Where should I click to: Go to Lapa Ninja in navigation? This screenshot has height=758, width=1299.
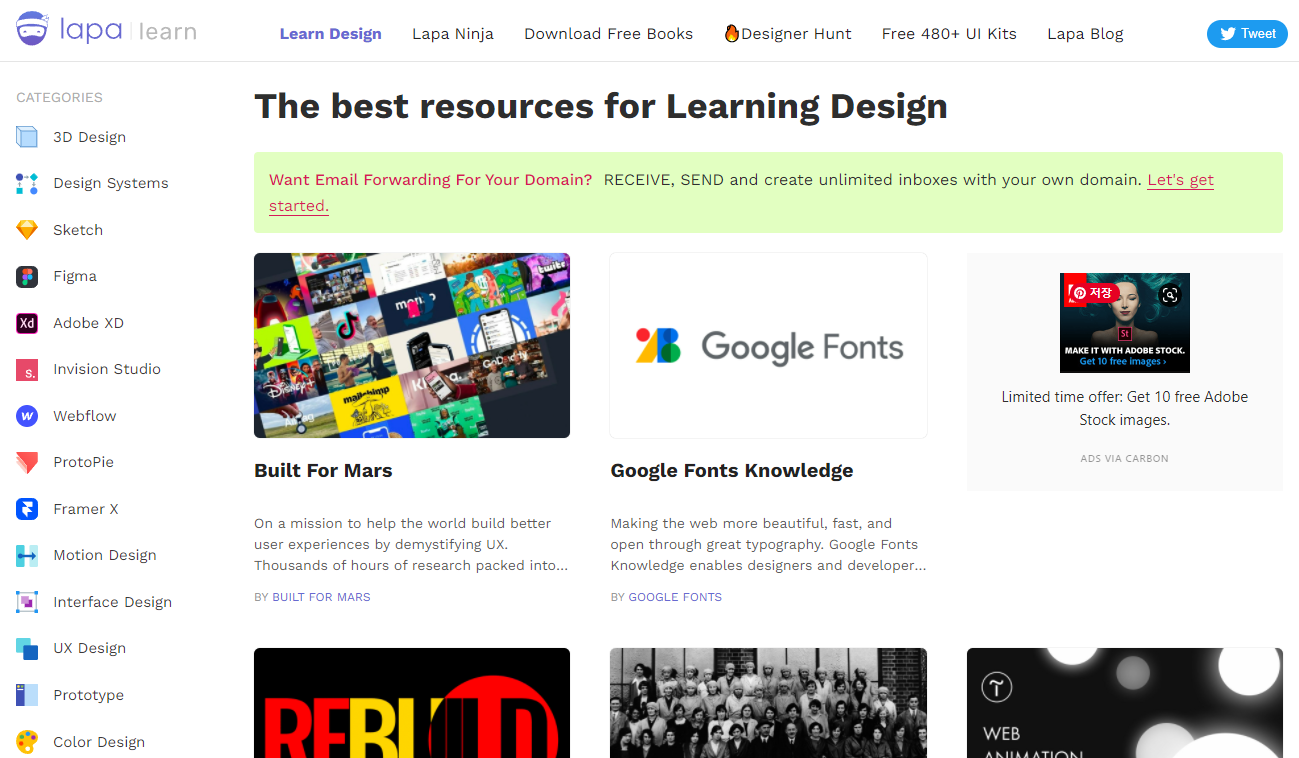click(x=453, y=34)
